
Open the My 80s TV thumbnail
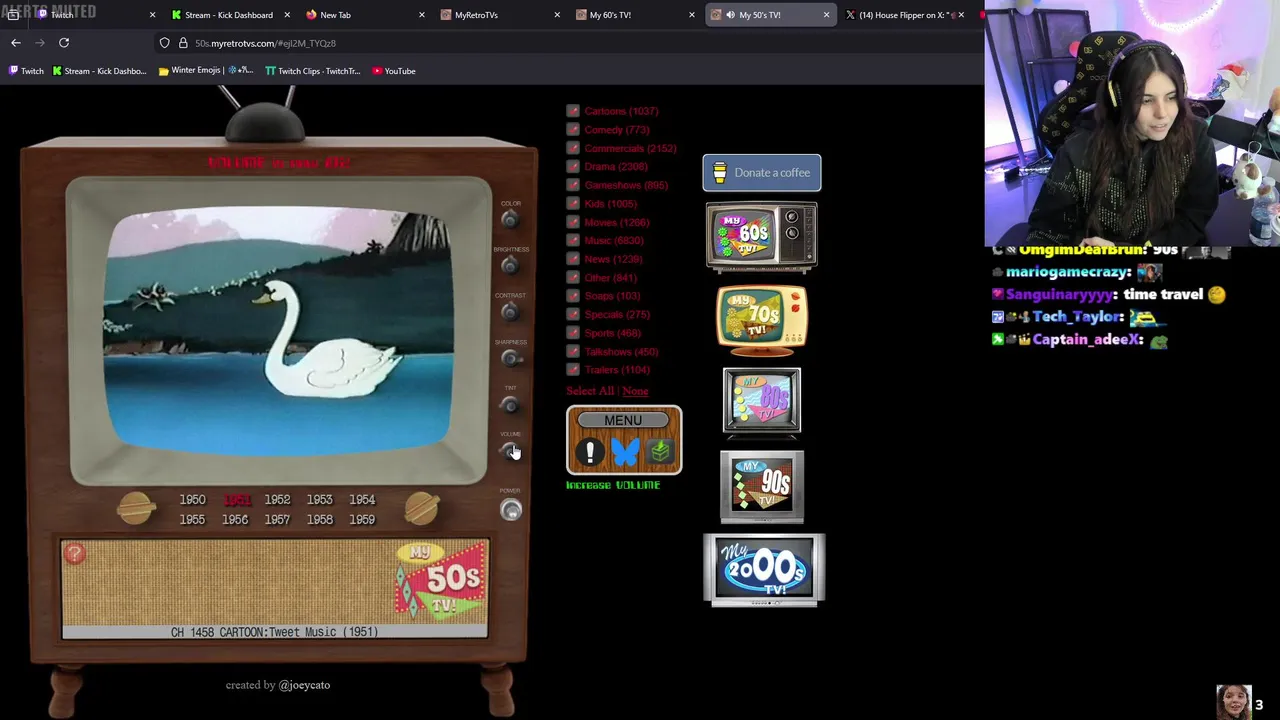tap(762, 402)
